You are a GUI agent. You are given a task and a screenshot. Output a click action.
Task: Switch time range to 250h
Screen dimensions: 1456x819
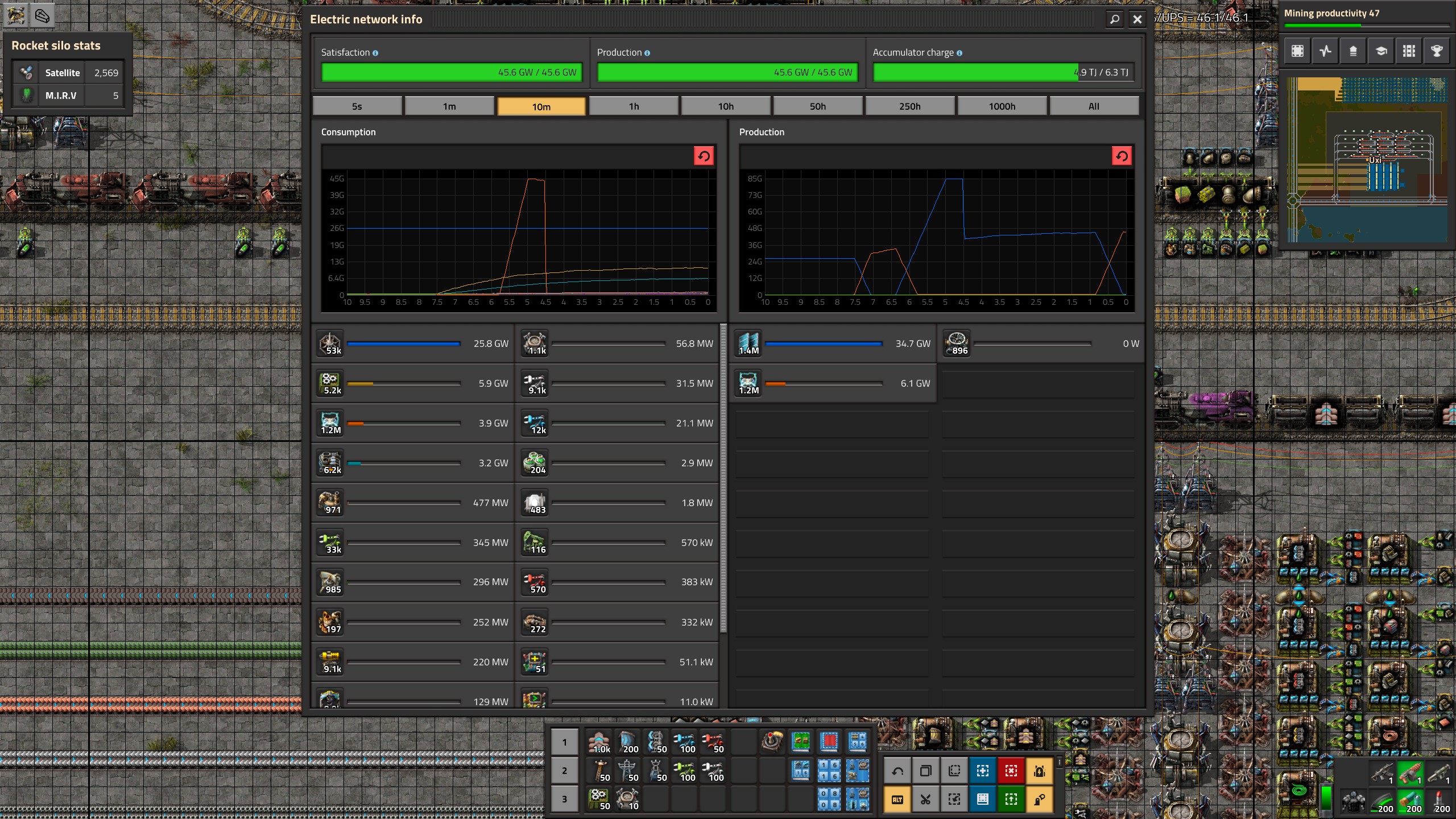[910, 106]
